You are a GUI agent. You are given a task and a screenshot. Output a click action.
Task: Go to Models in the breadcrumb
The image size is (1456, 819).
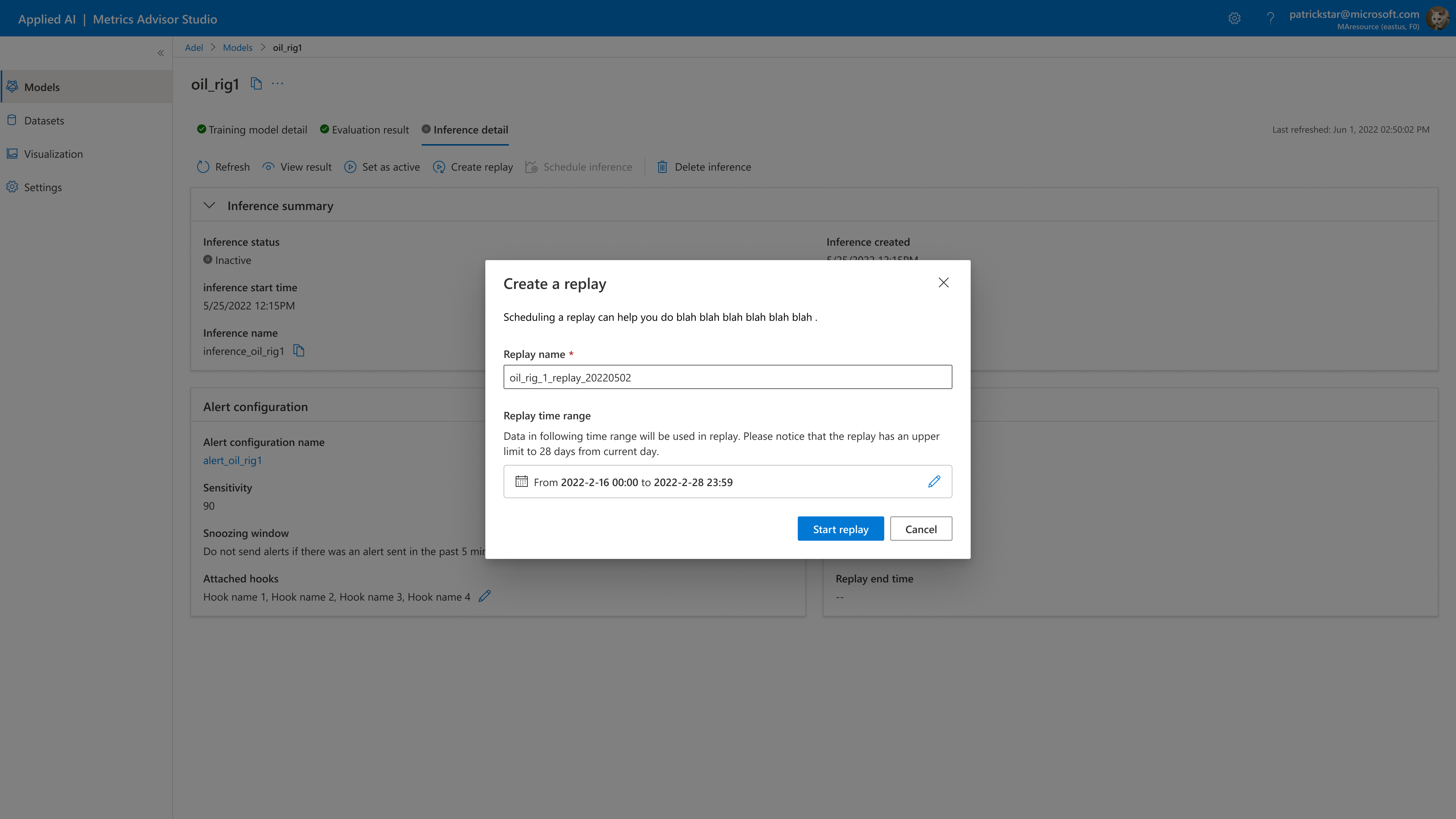[x=237, y=47]
